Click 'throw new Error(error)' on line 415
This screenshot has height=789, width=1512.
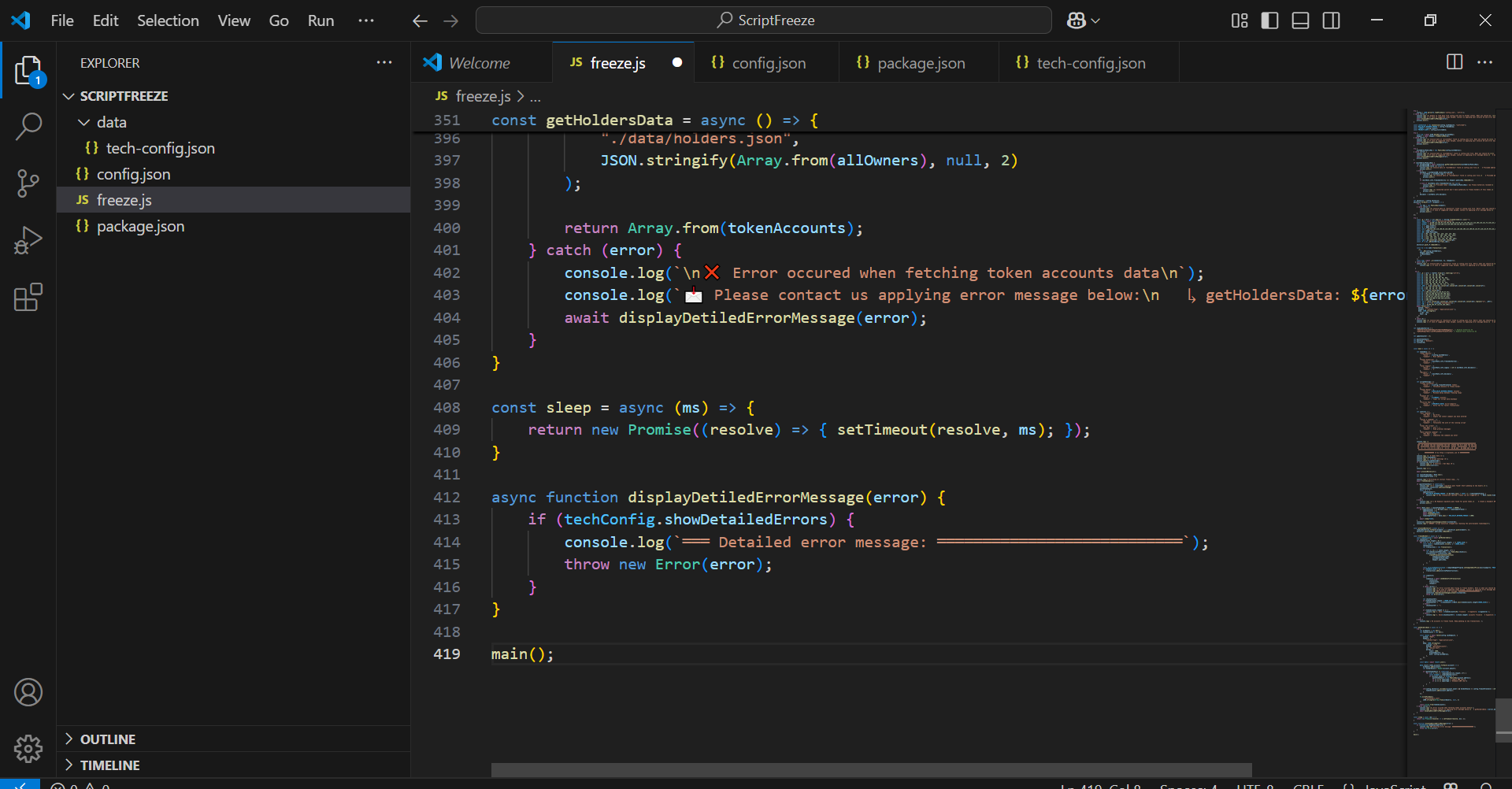[x=663, y=564]
